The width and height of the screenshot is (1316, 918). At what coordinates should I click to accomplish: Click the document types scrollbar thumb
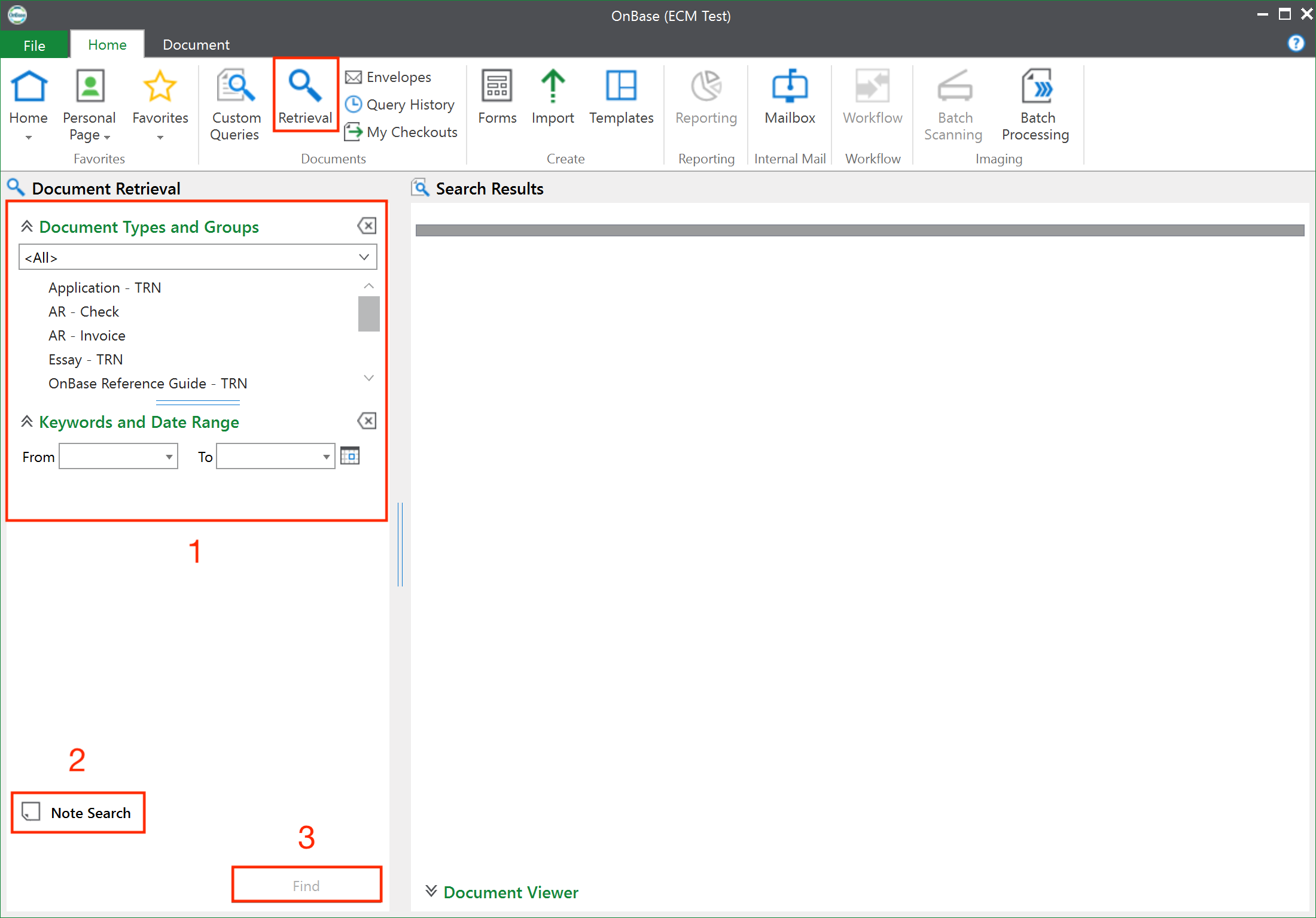(368, 314)
